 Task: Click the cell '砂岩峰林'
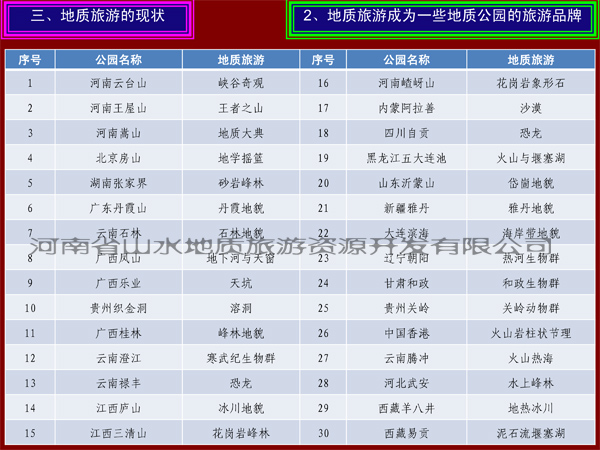tap(241, 183)
